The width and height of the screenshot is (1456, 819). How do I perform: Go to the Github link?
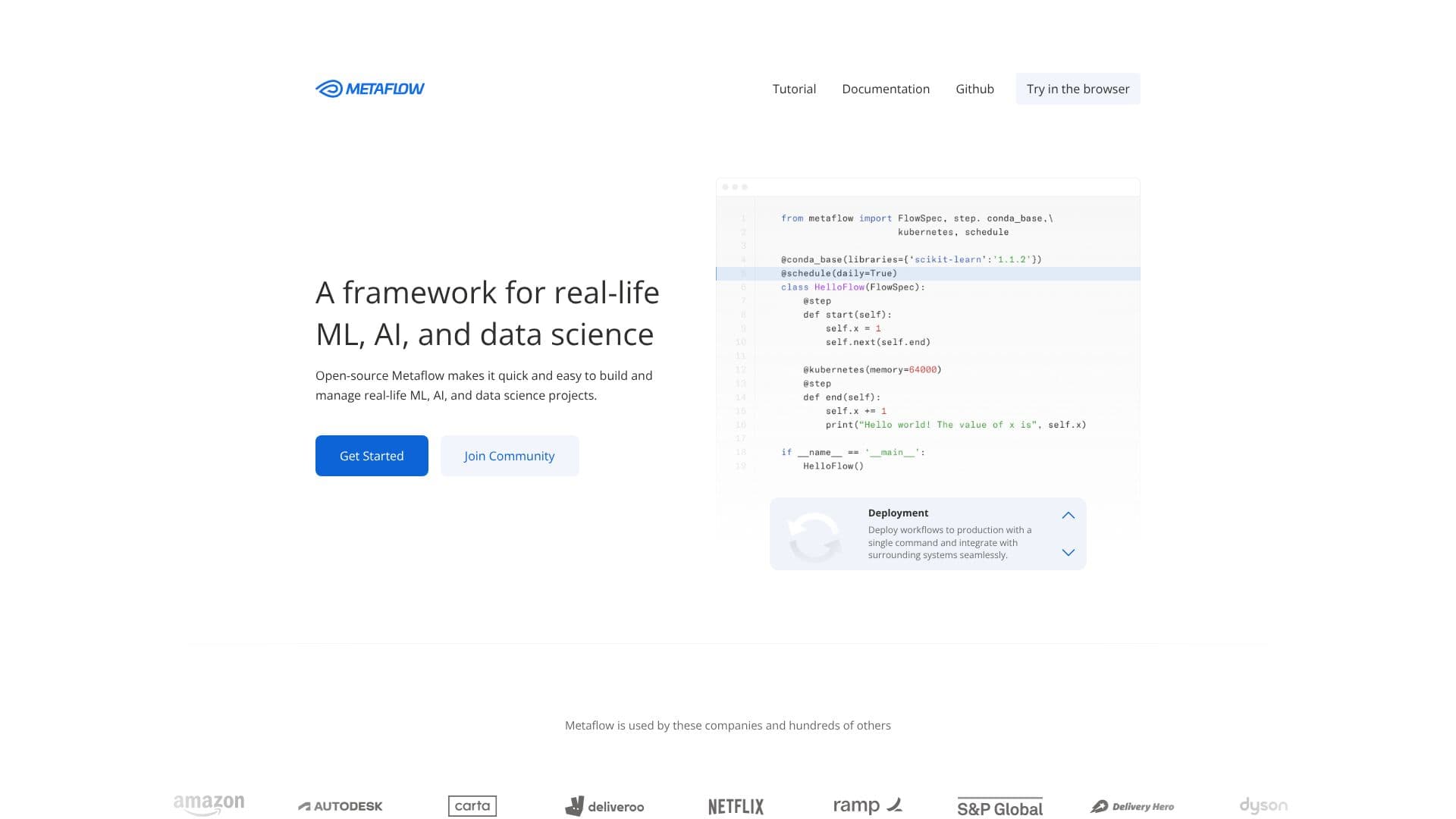tap(974, 89)
